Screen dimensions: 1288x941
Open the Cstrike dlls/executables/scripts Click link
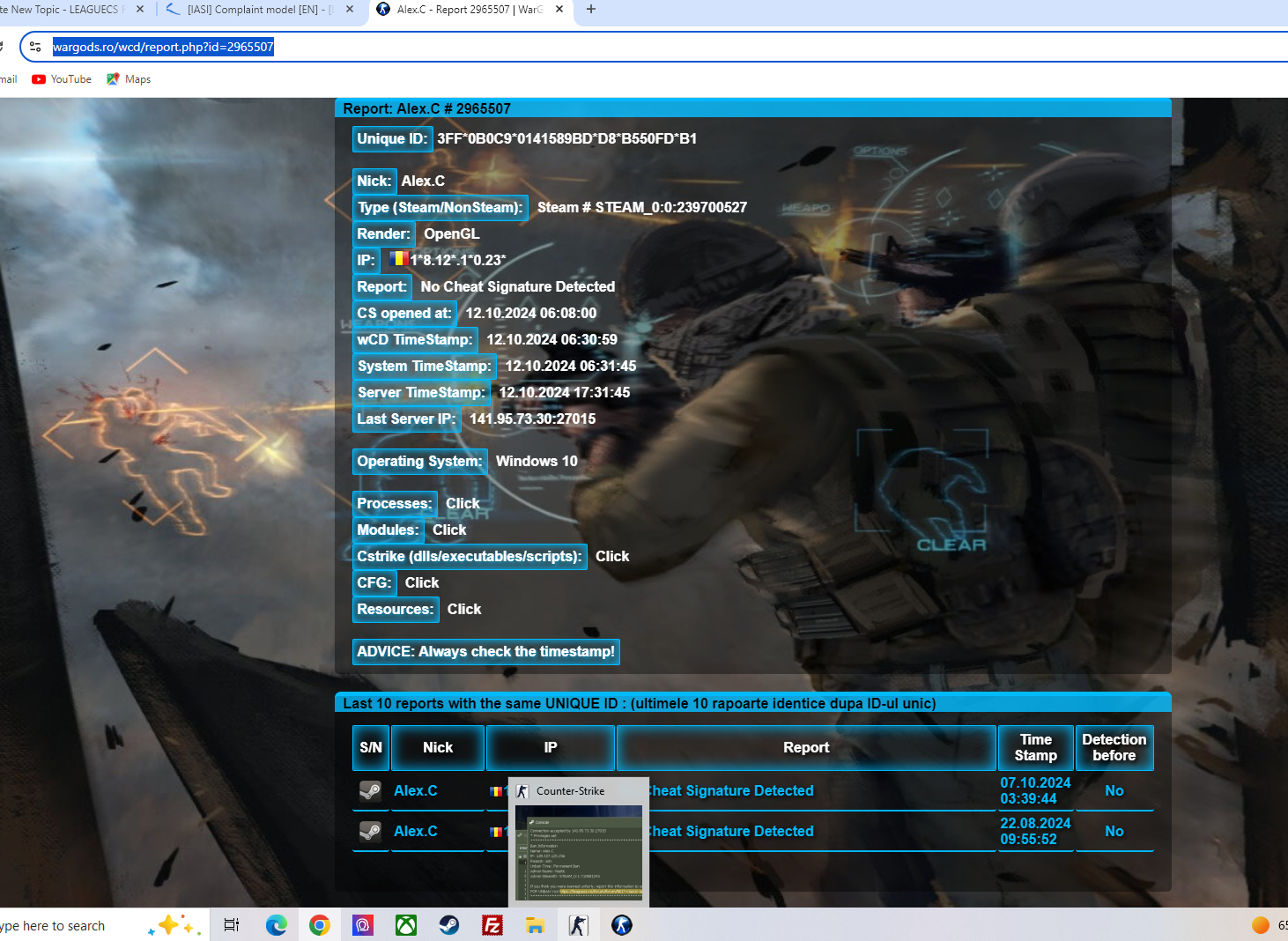point(612,557)
